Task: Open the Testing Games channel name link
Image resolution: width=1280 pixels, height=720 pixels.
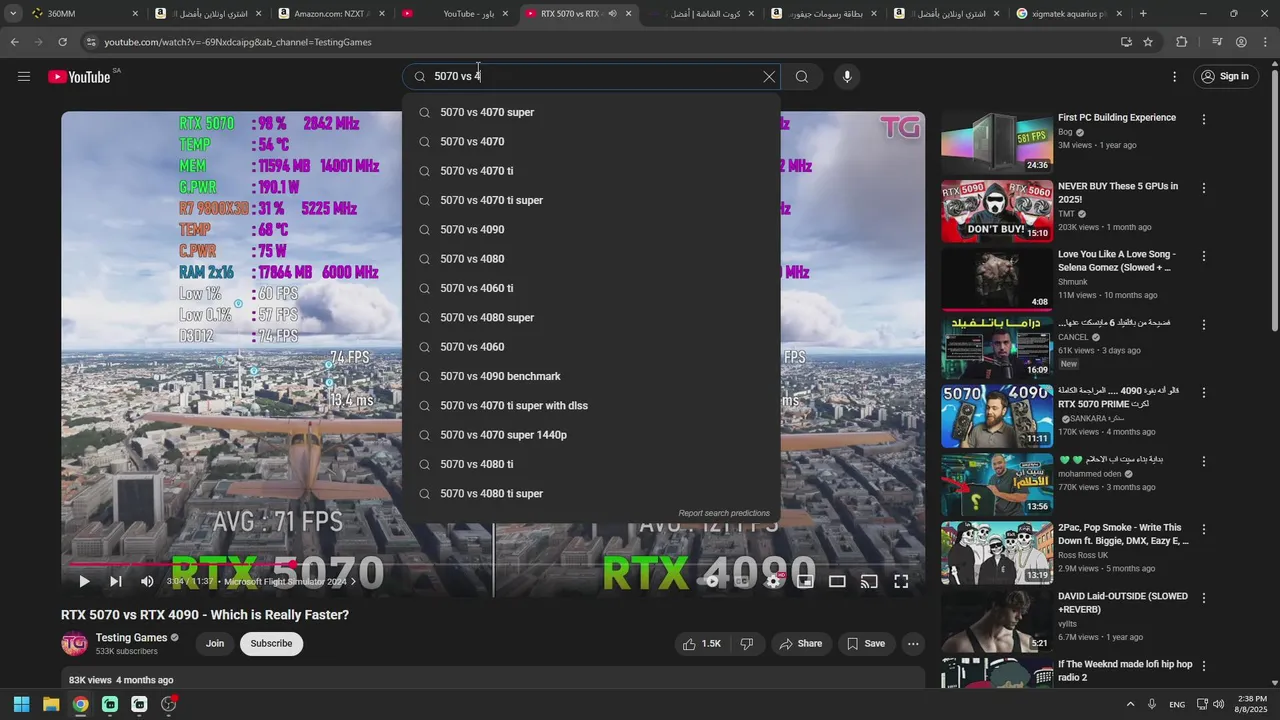Action: pyautogui.click(x=131, y=638)
